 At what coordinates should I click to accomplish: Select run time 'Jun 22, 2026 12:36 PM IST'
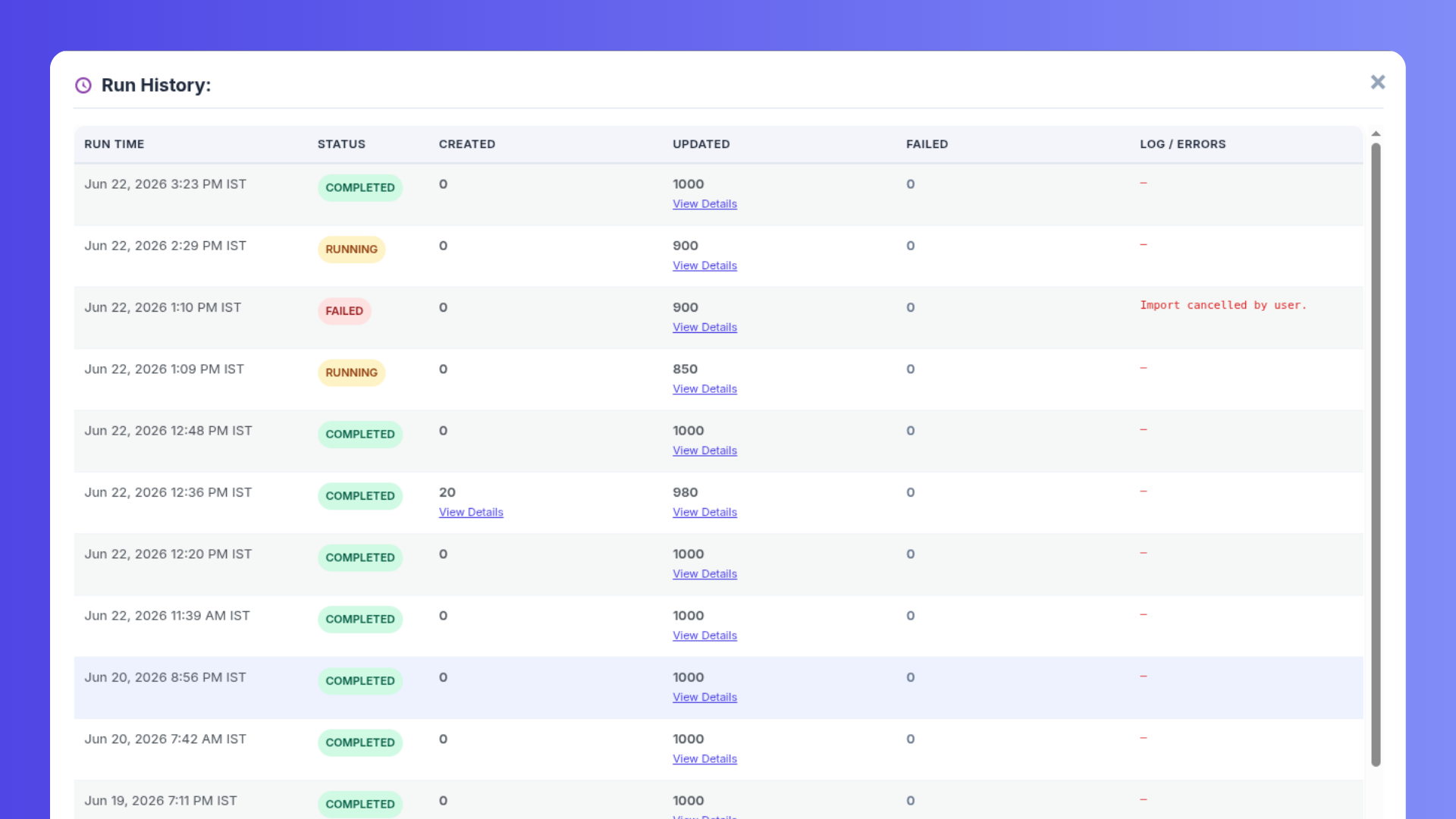(x=168, y=492)
